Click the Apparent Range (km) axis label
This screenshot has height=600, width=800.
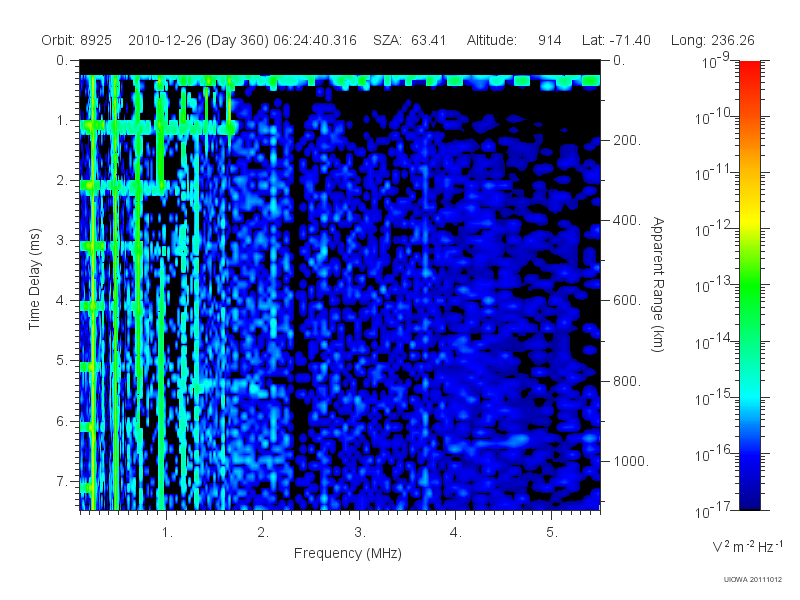(658, 284)
